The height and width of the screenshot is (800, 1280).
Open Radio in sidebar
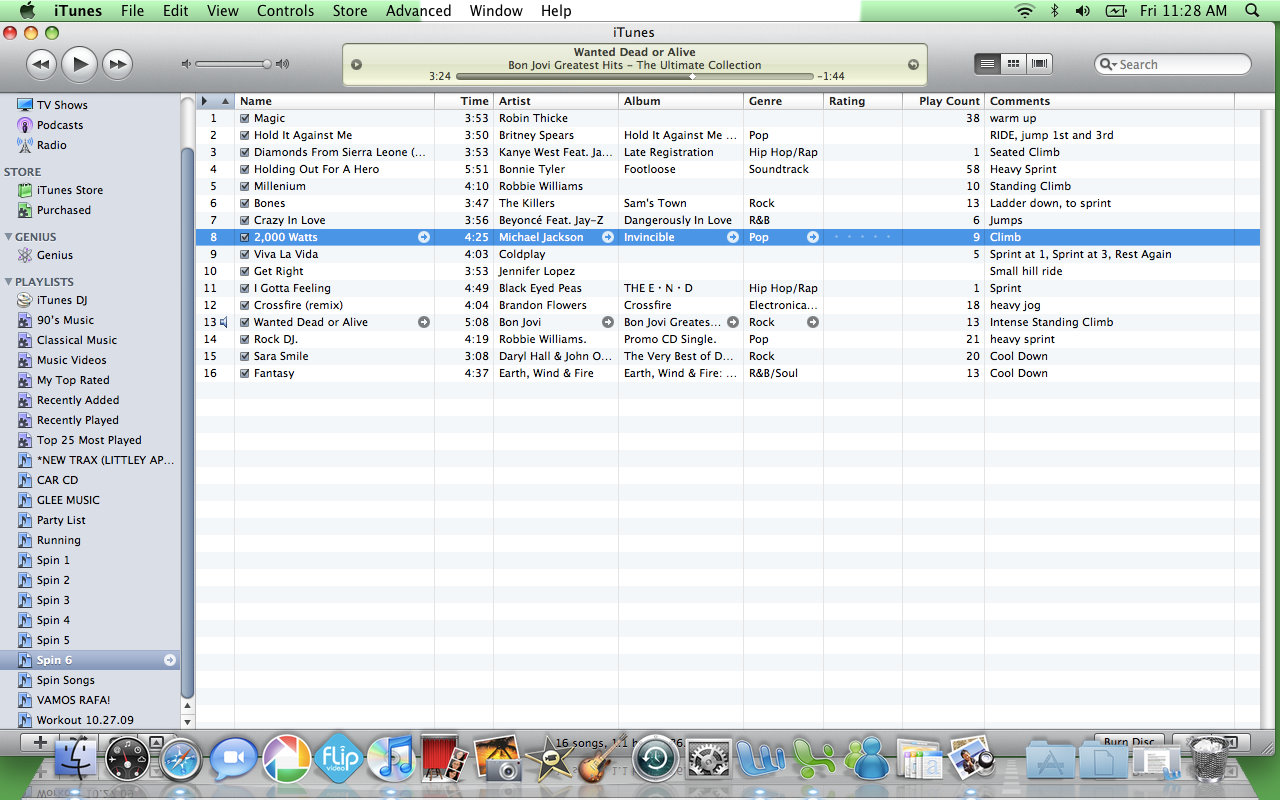[52, 145]
